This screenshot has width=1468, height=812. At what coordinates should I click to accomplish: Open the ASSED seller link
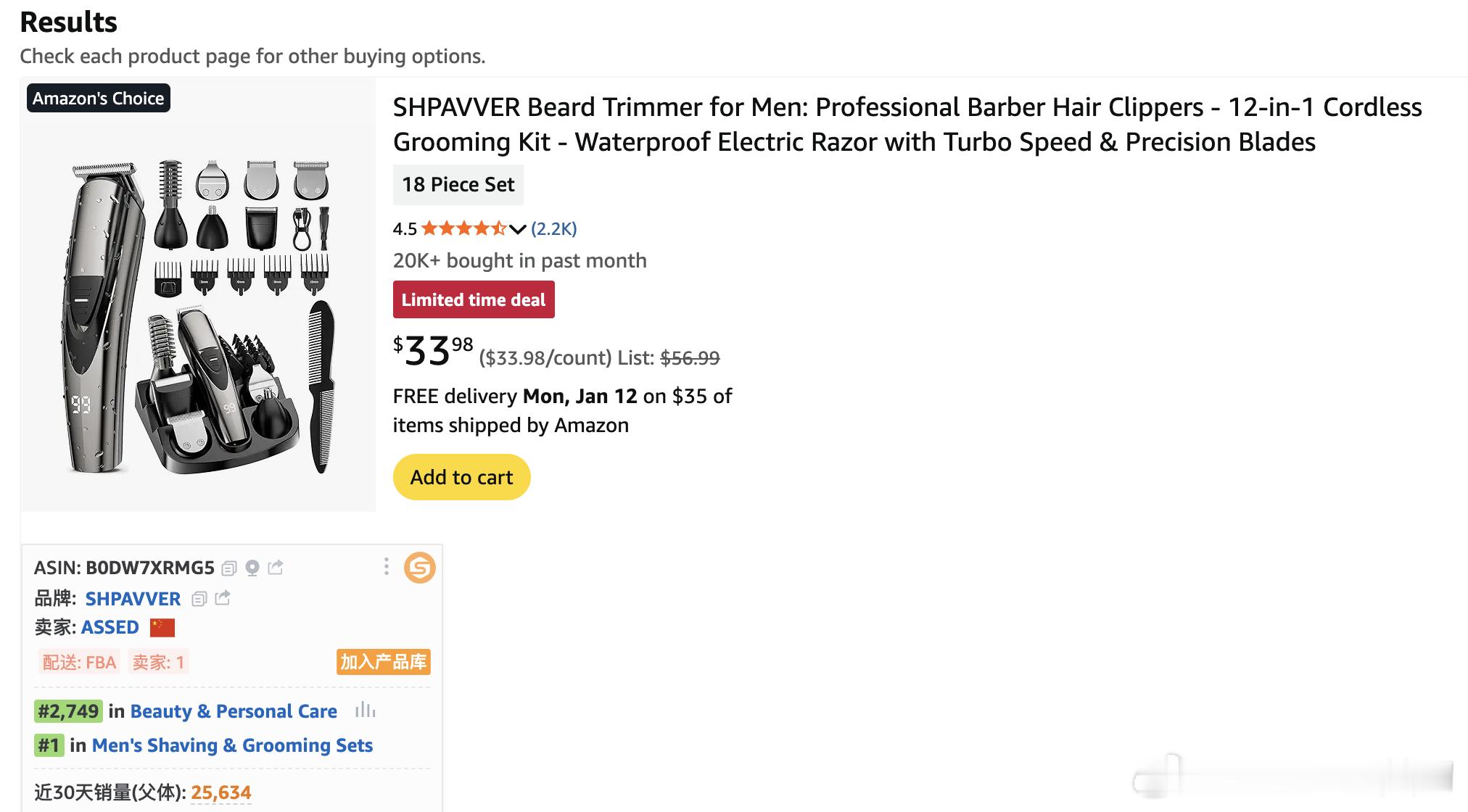pyautogui.click(x=110, y=627)
